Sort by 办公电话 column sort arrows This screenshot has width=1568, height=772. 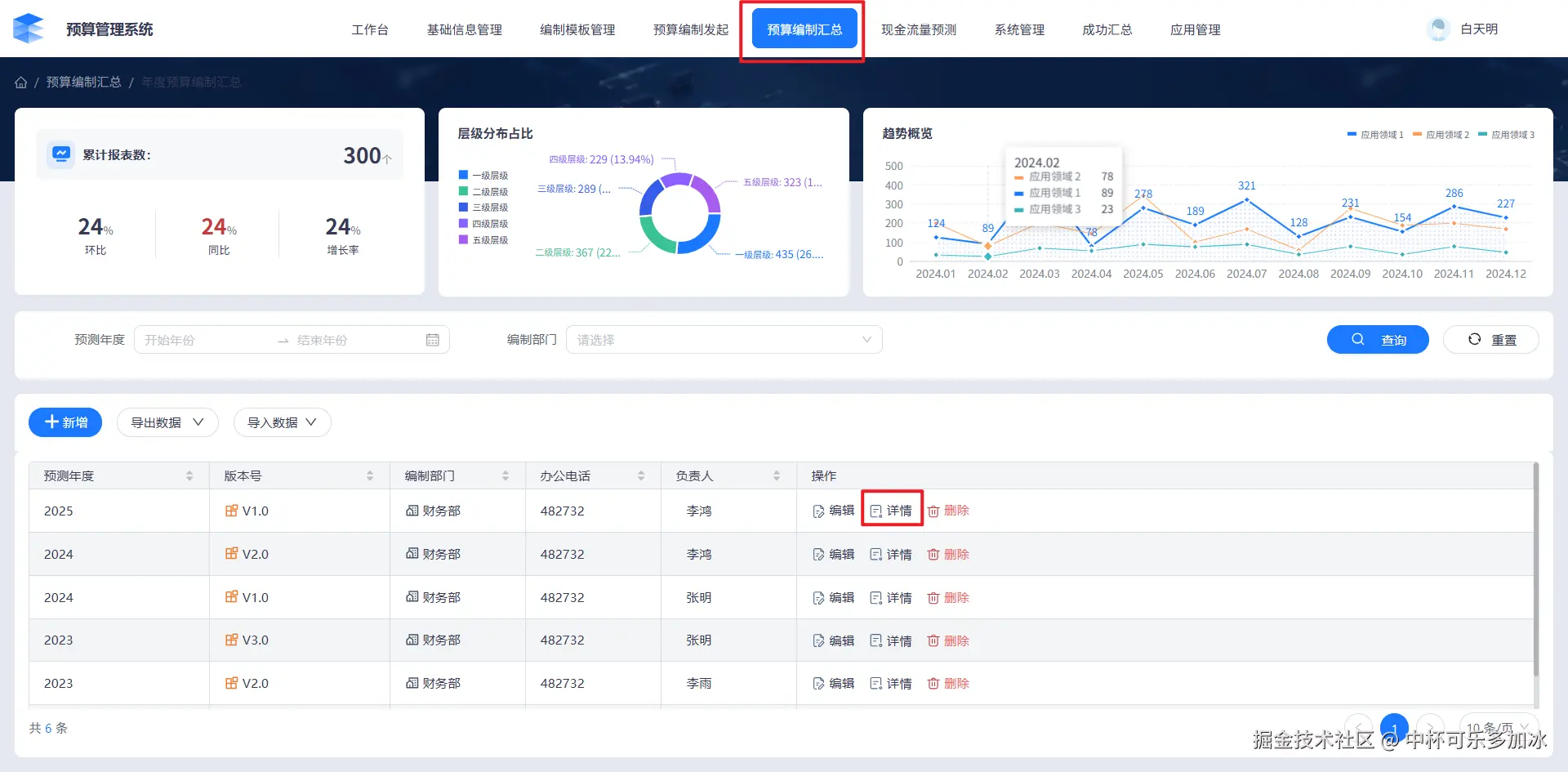pyautogui.click(x=641, y=475)
